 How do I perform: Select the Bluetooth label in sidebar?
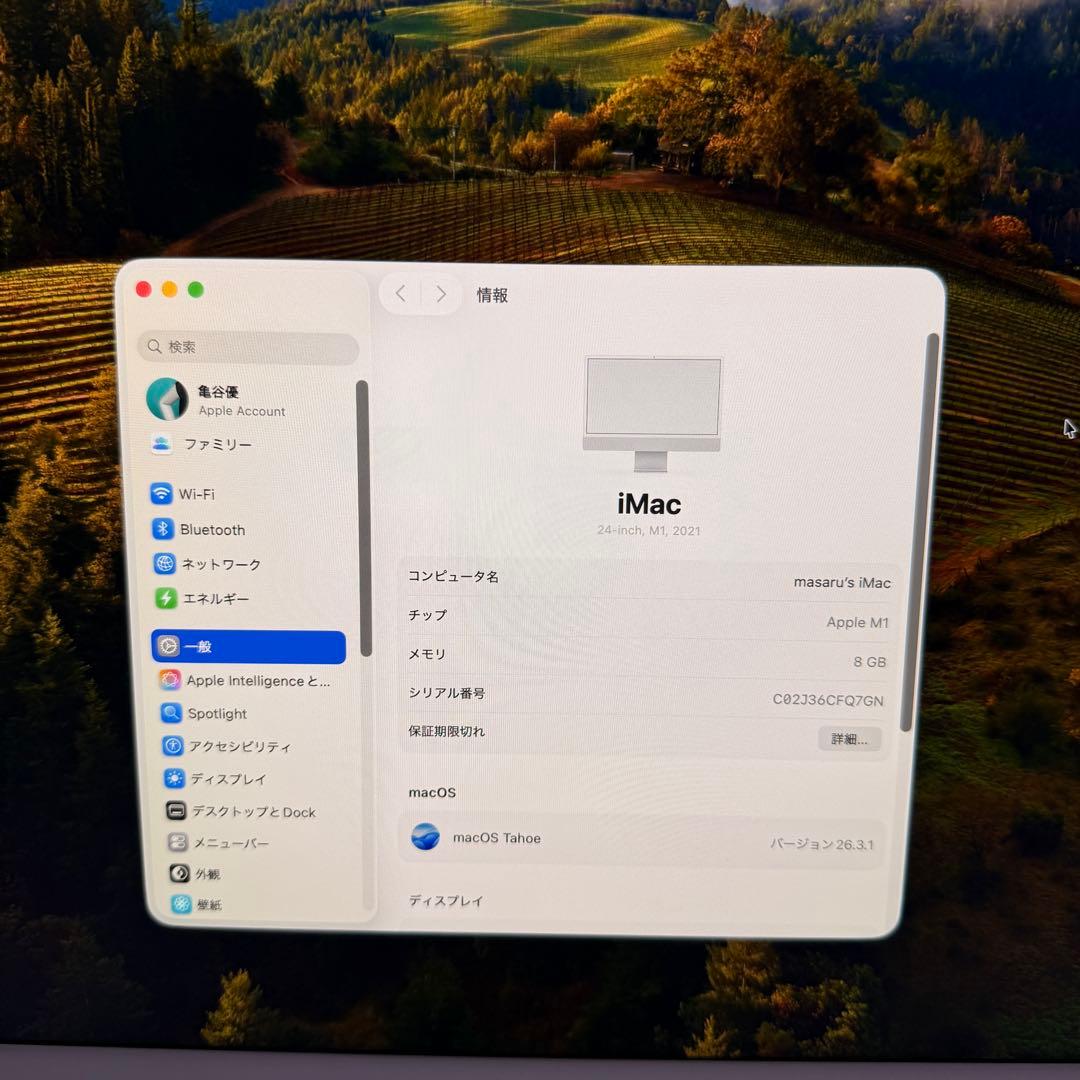pos(212,530)
